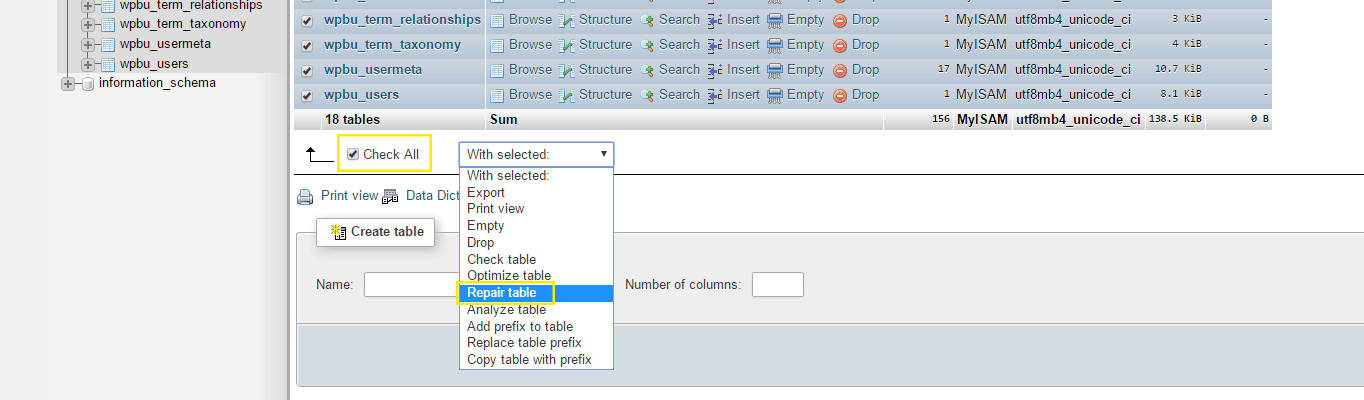Click Insert icon for wpbu_term_taxonomy row
The height and width of the screenshot is (400, 1364).
coord(715,45)
